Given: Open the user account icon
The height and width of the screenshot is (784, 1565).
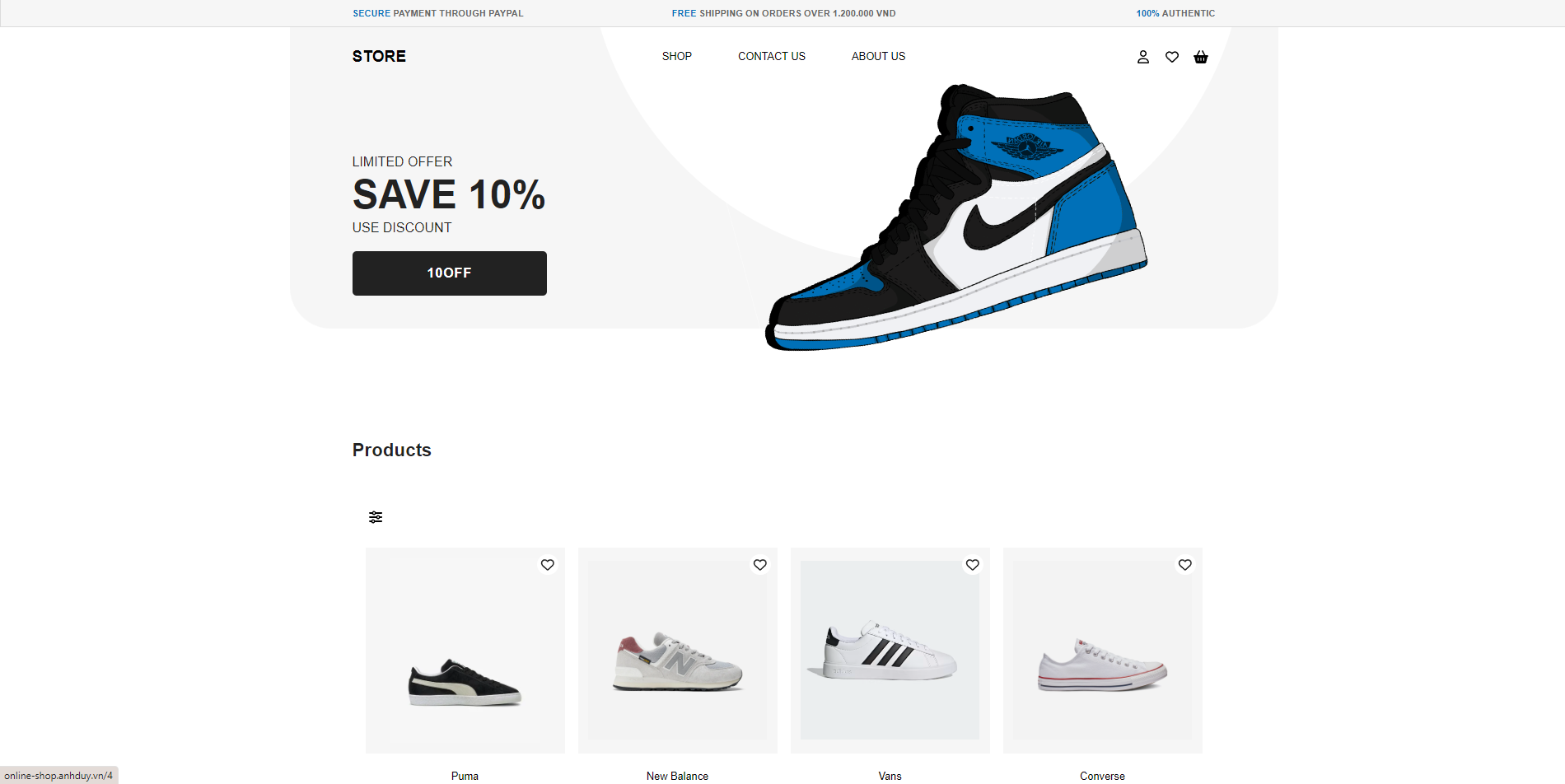Looking at the screenshot, I should (x=1143, y=57).
